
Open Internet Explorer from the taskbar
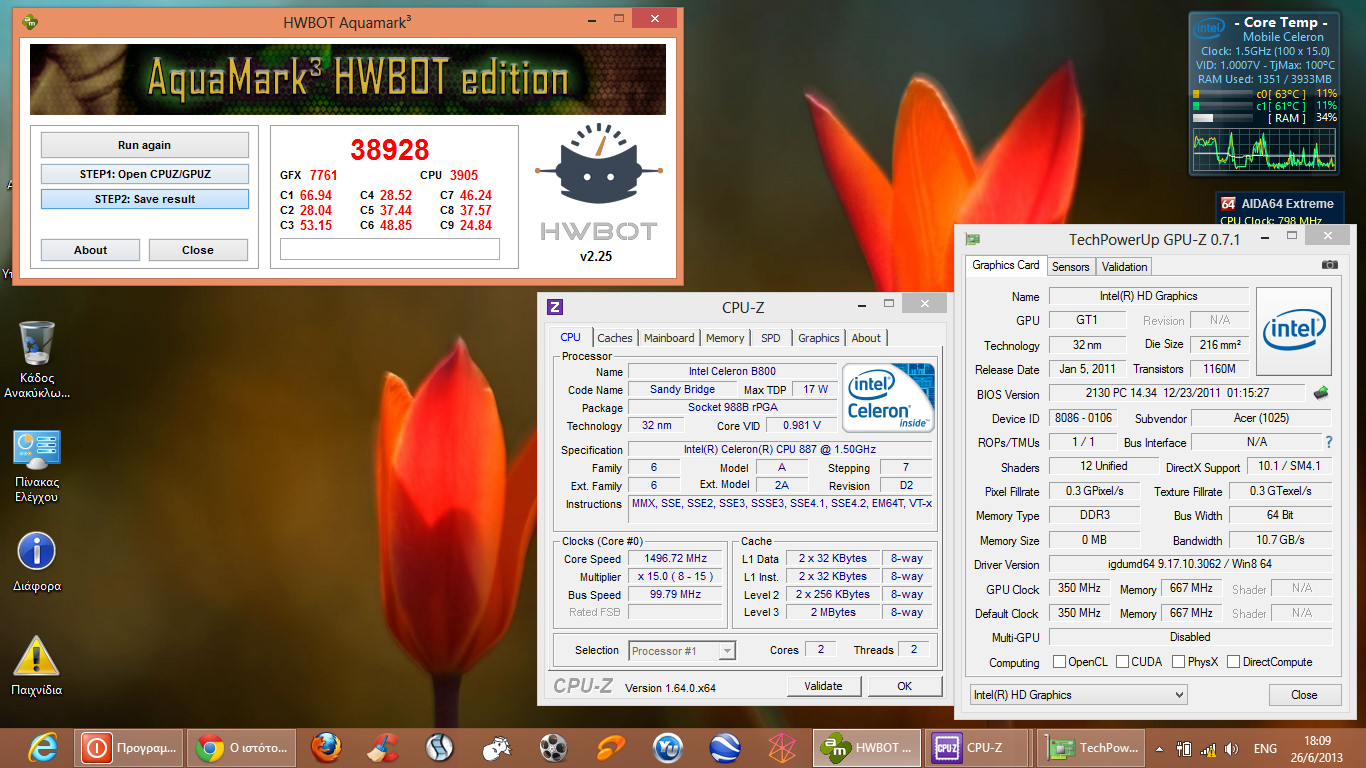(42, 747)
